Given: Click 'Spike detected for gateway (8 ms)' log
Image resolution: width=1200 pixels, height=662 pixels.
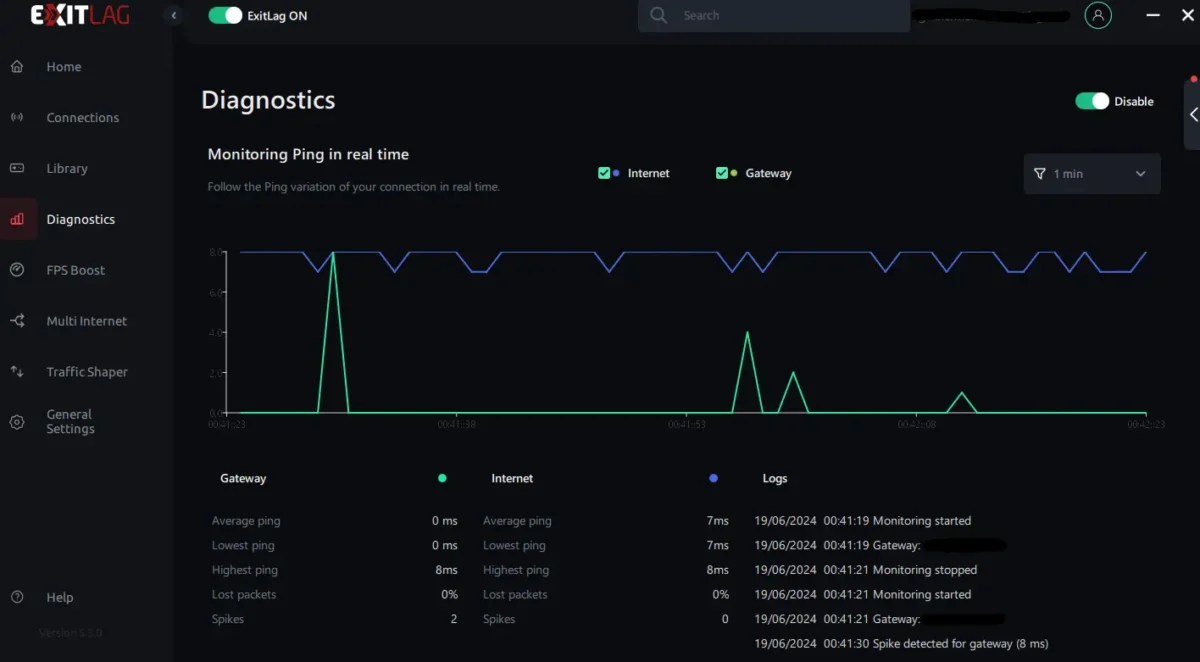Looking at the screenshot, I should 901,644.
